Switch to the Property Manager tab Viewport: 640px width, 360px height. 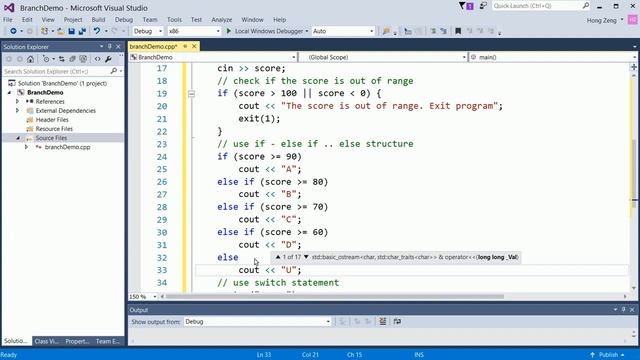pyautogui.click(x=77, y=341)
